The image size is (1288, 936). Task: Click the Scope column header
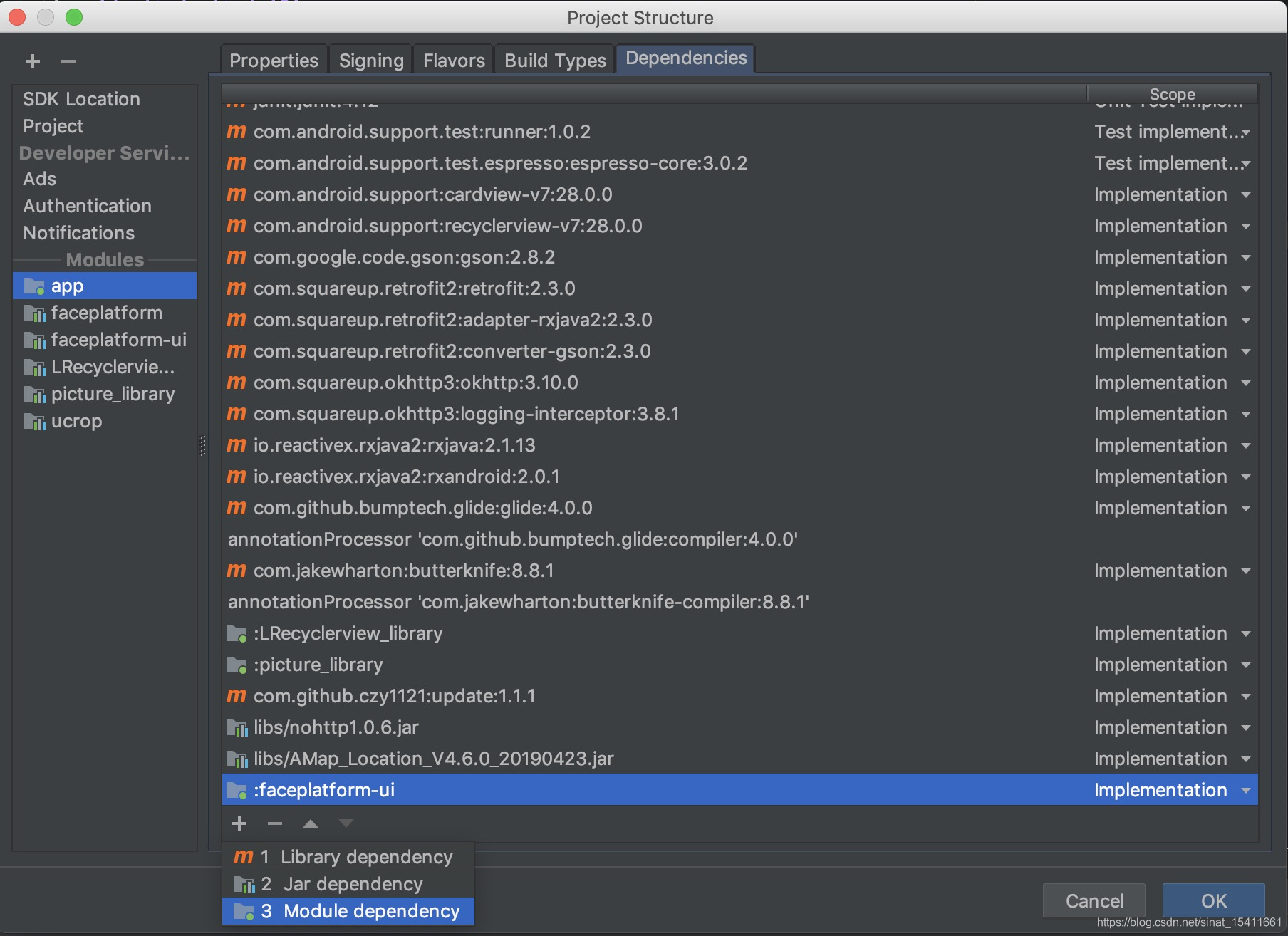coord(1172,94)
